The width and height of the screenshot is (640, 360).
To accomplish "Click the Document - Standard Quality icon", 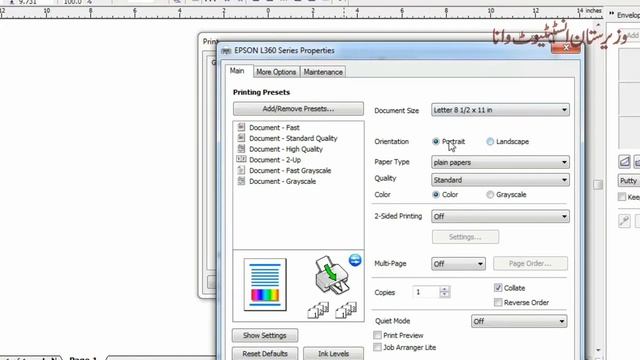I will click(241, 138).
